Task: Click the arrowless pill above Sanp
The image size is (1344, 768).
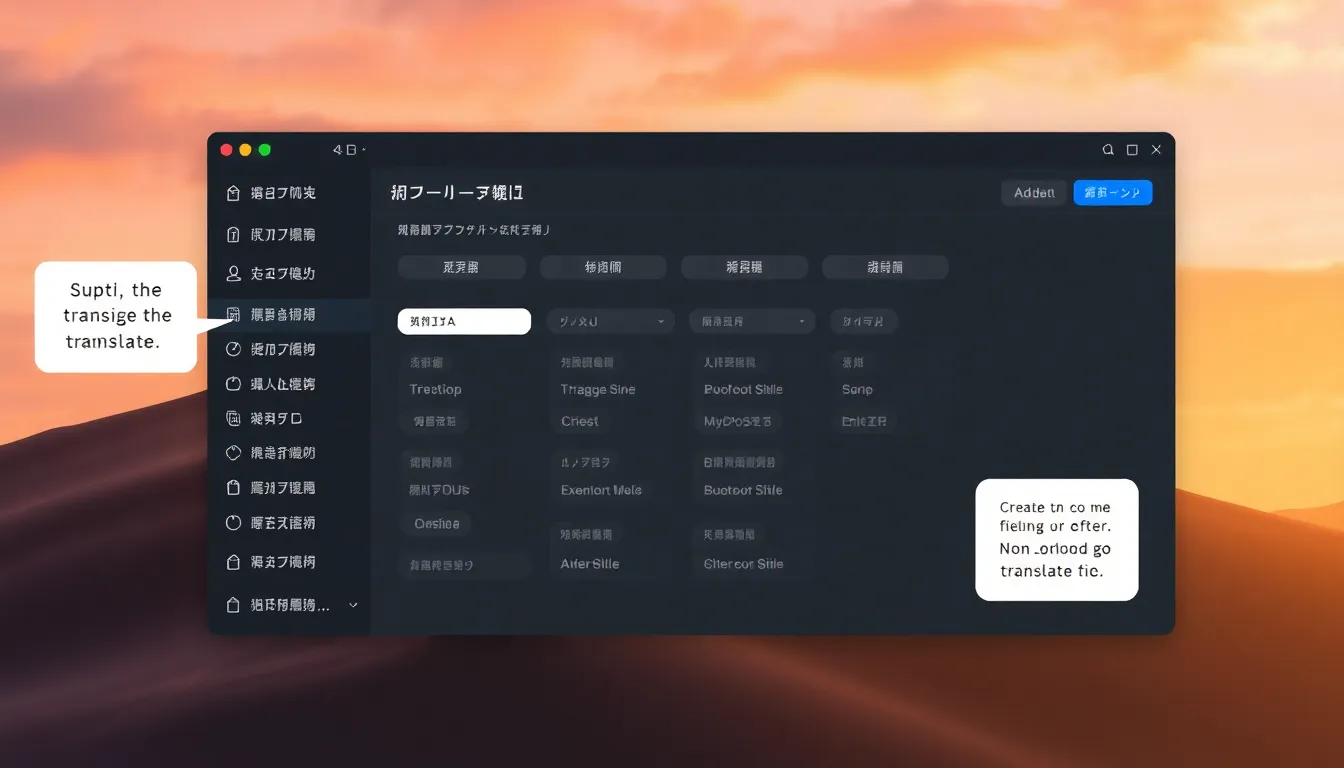Action: 864,321
